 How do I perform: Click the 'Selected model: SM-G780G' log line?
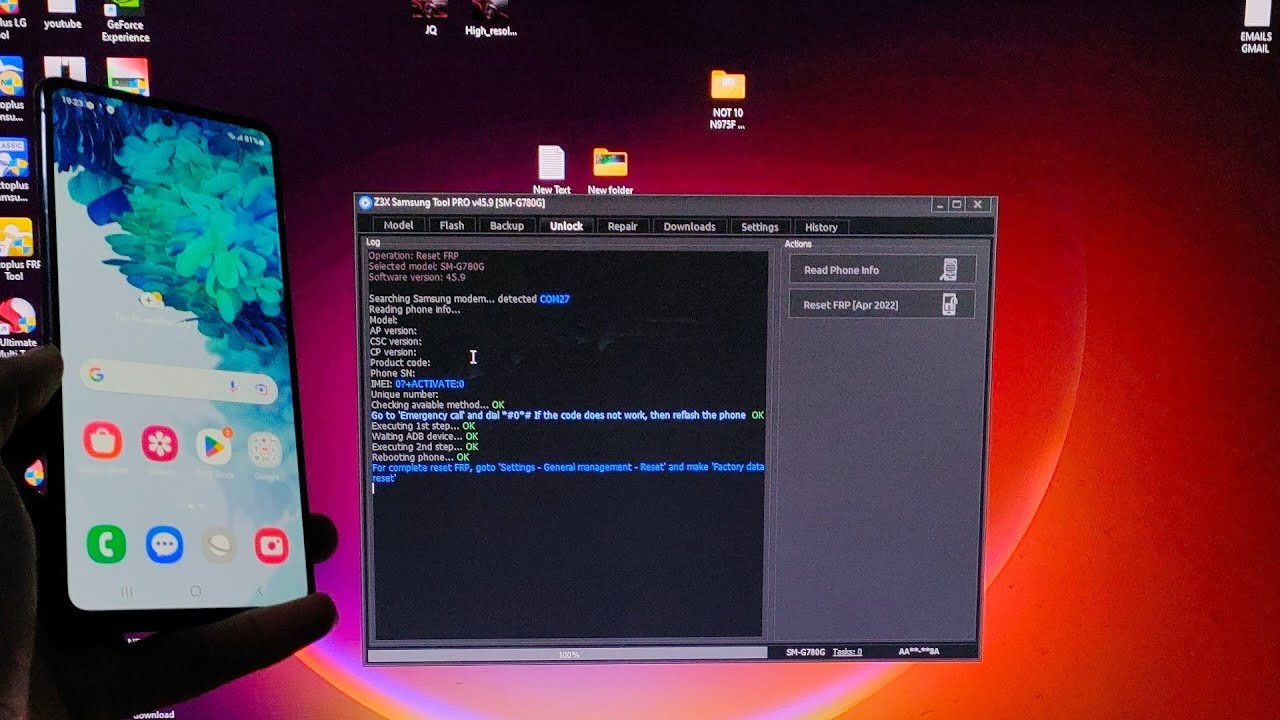[x=426, y=267]
